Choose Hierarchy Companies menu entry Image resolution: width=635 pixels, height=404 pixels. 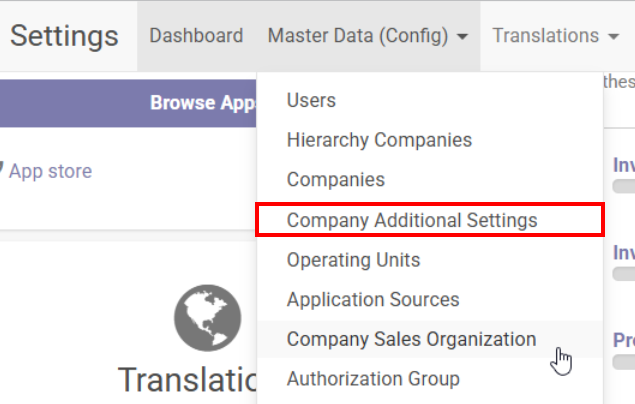[x=379, y=140]
